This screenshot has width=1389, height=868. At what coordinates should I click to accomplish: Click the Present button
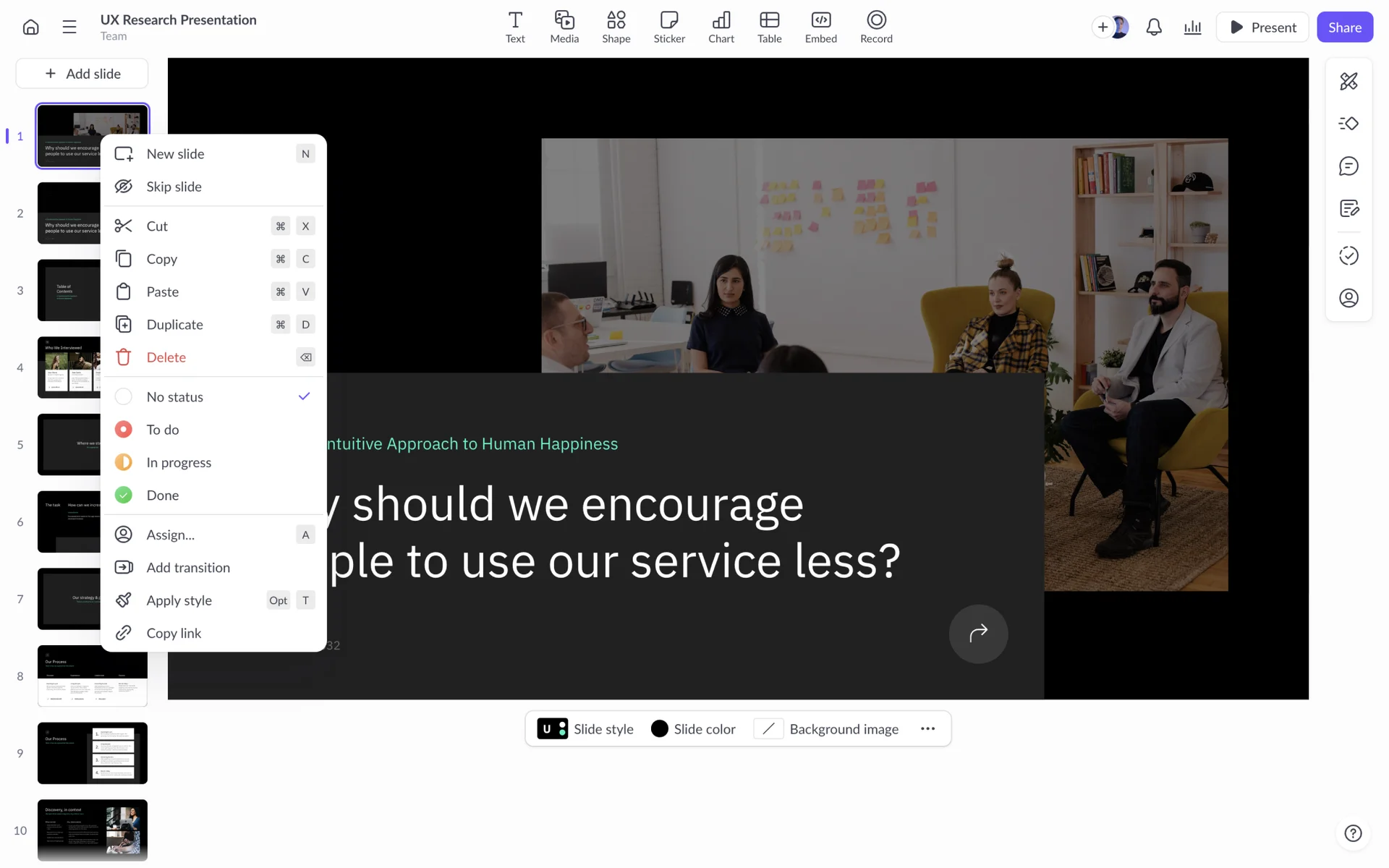coord(1262,27)
